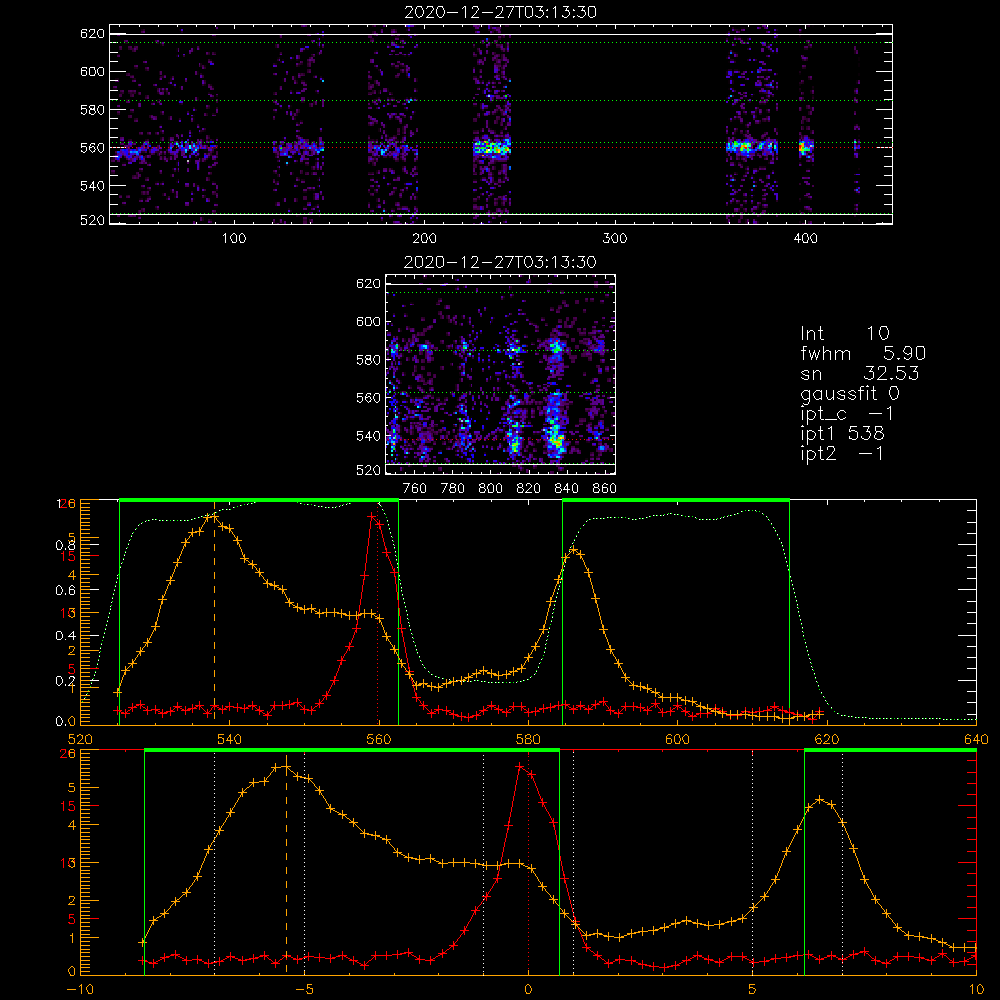Click the red curve peak in bottom profile plot
The width and height of the screenshot is (1000, 1000).
coord(521,766)
